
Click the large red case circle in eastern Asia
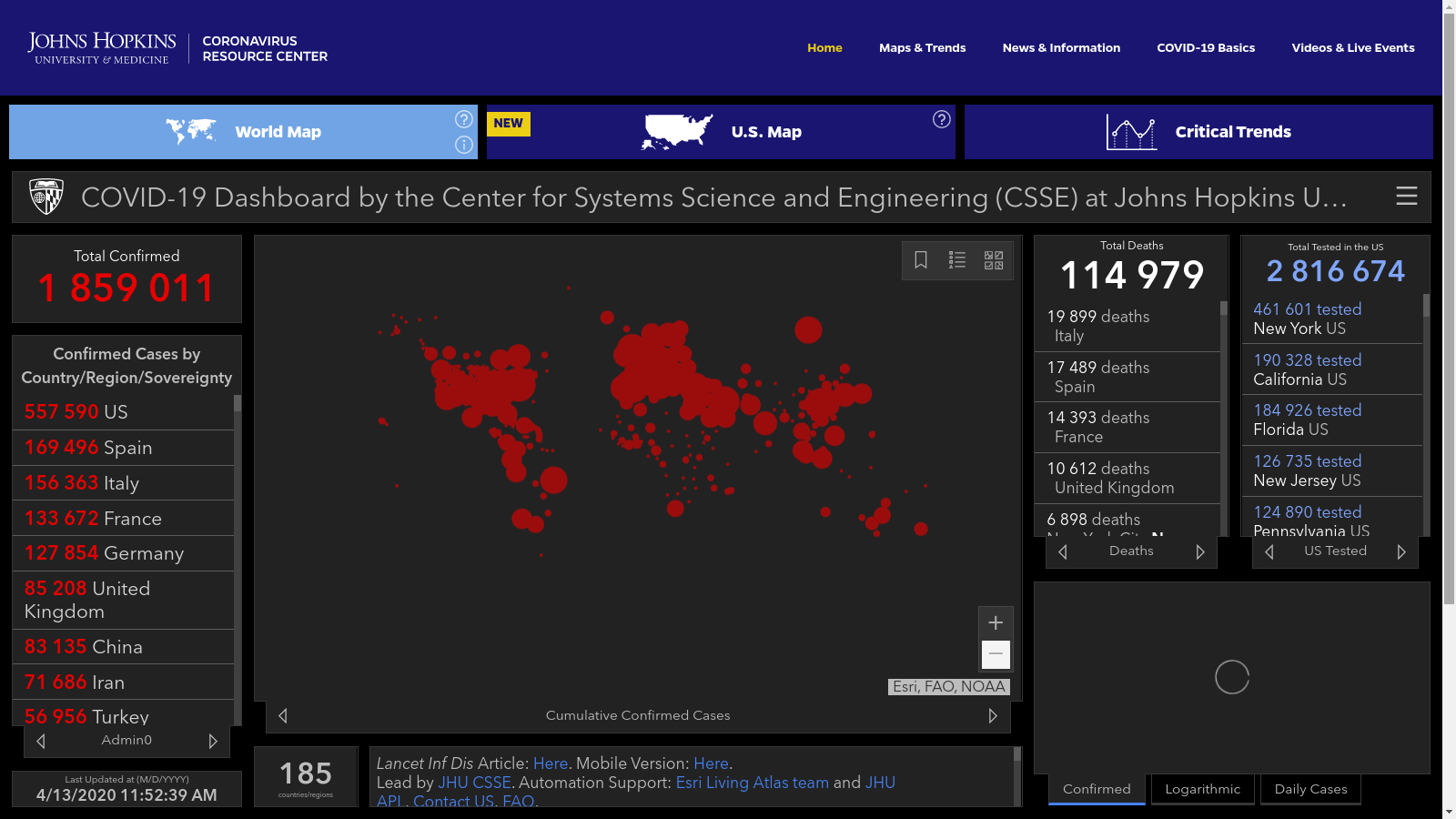click(808, 329)
